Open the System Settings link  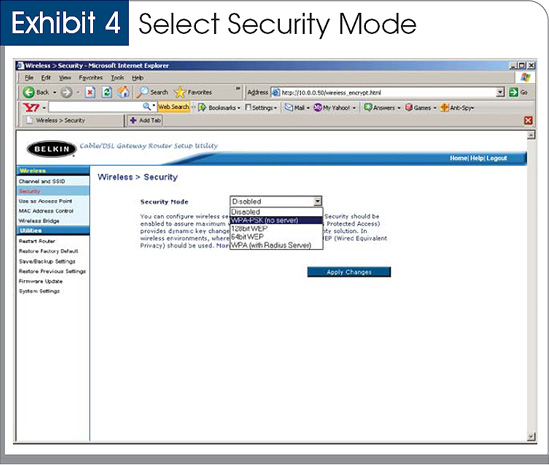[x=39, y=291]
